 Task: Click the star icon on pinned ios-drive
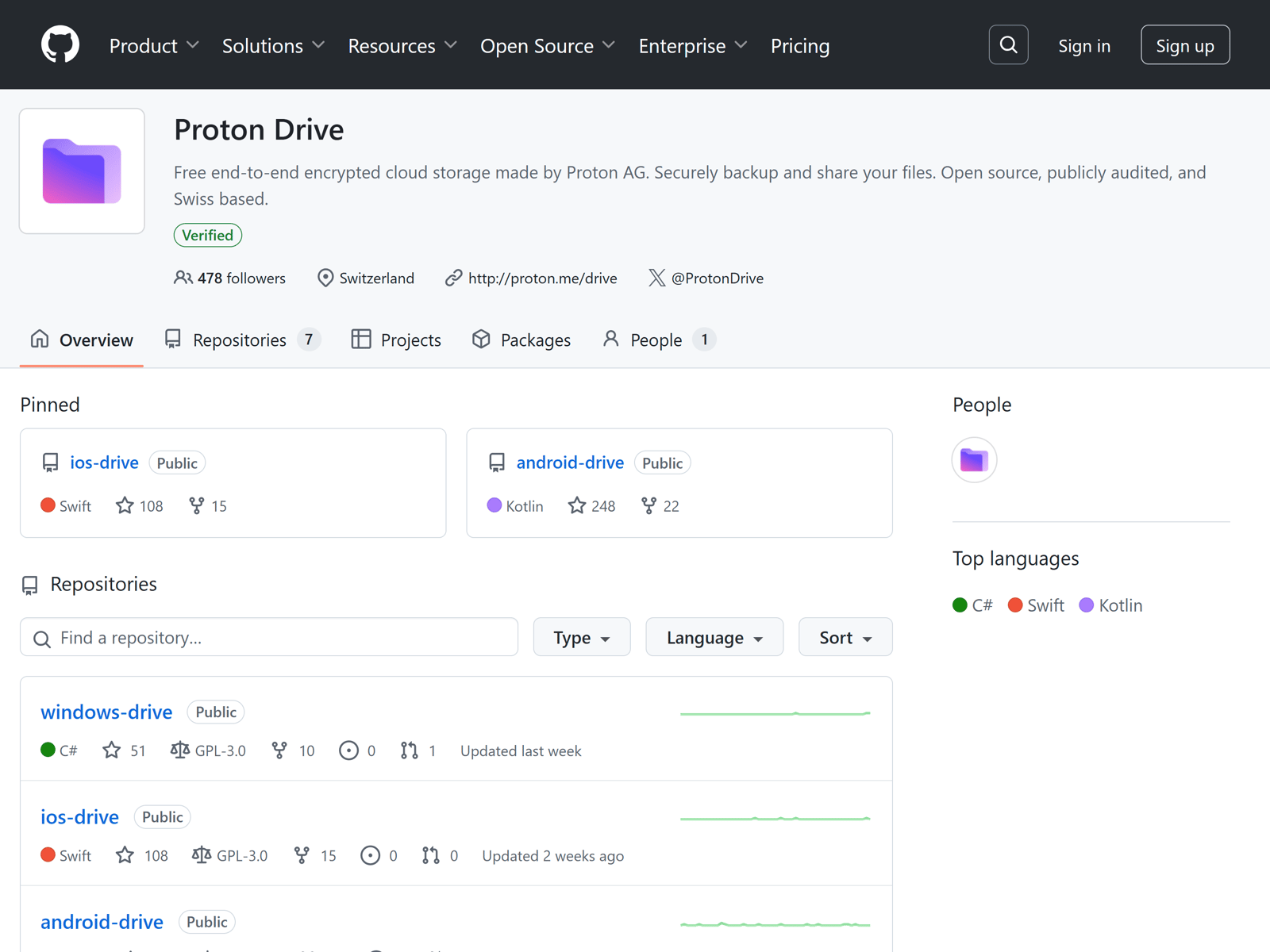pos(125,506)
